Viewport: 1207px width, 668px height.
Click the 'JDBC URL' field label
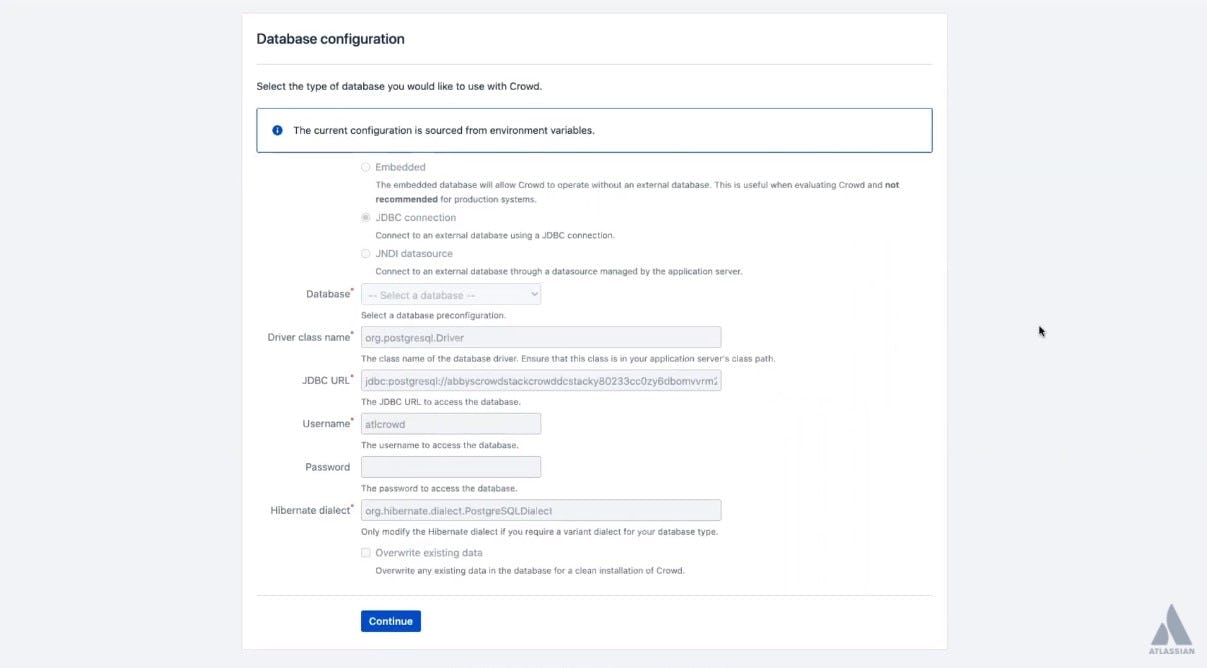pyautogui.click(x=326, y=381)
